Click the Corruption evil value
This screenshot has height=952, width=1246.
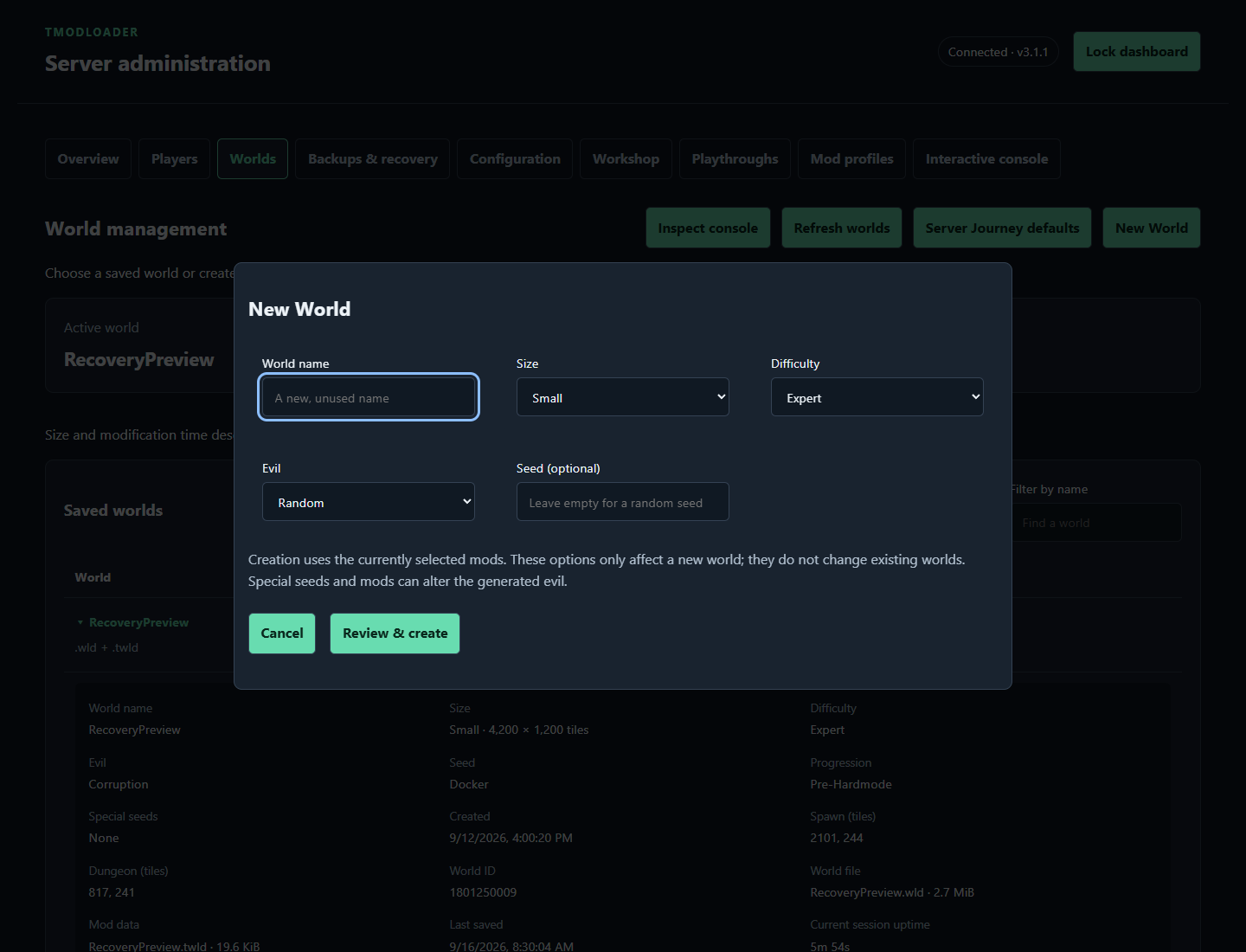[119, 784]
